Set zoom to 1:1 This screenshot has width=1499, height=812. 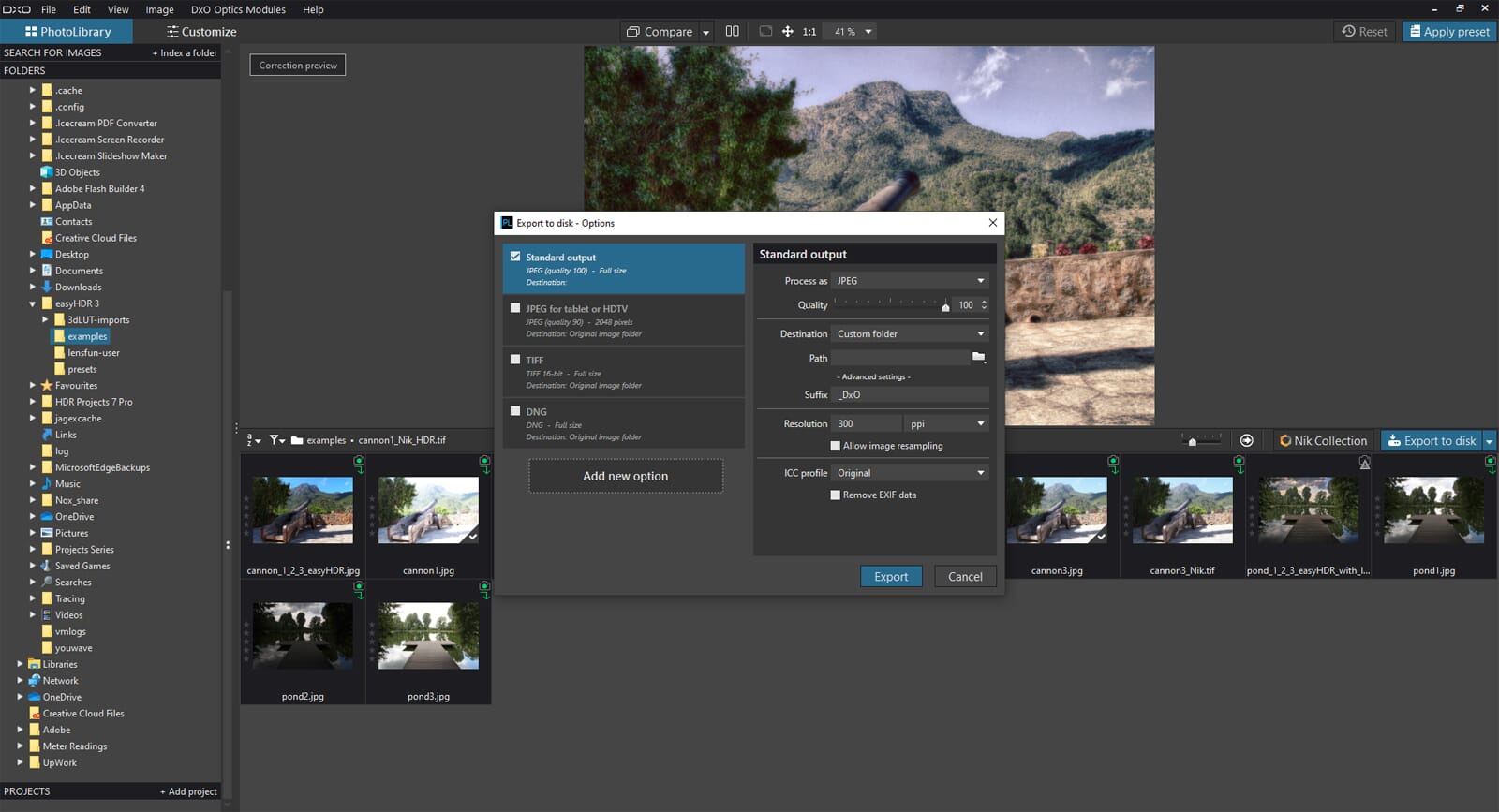click(x=809, y=32)
